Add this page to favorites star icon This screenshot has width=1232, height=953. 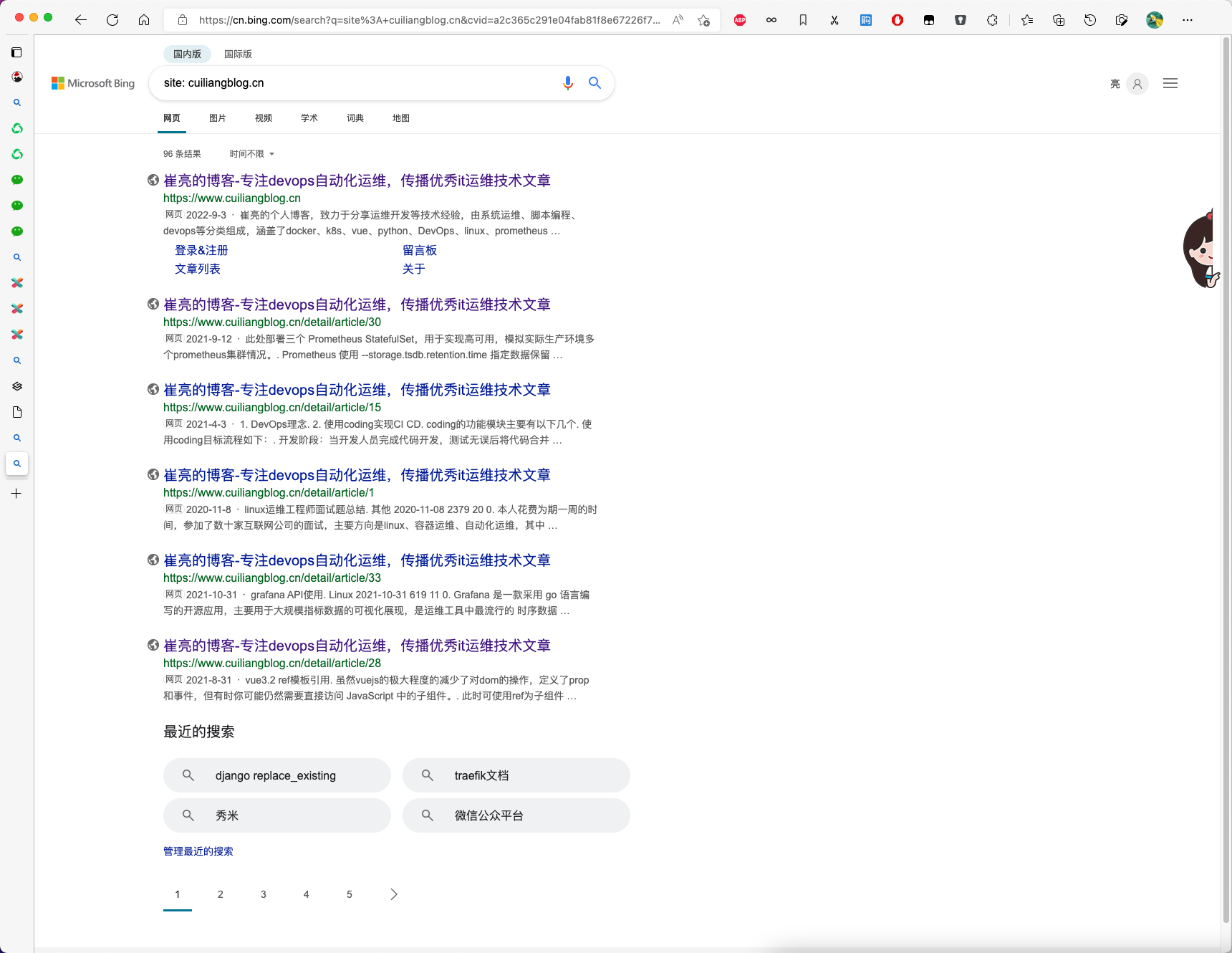tap(704, 20)
